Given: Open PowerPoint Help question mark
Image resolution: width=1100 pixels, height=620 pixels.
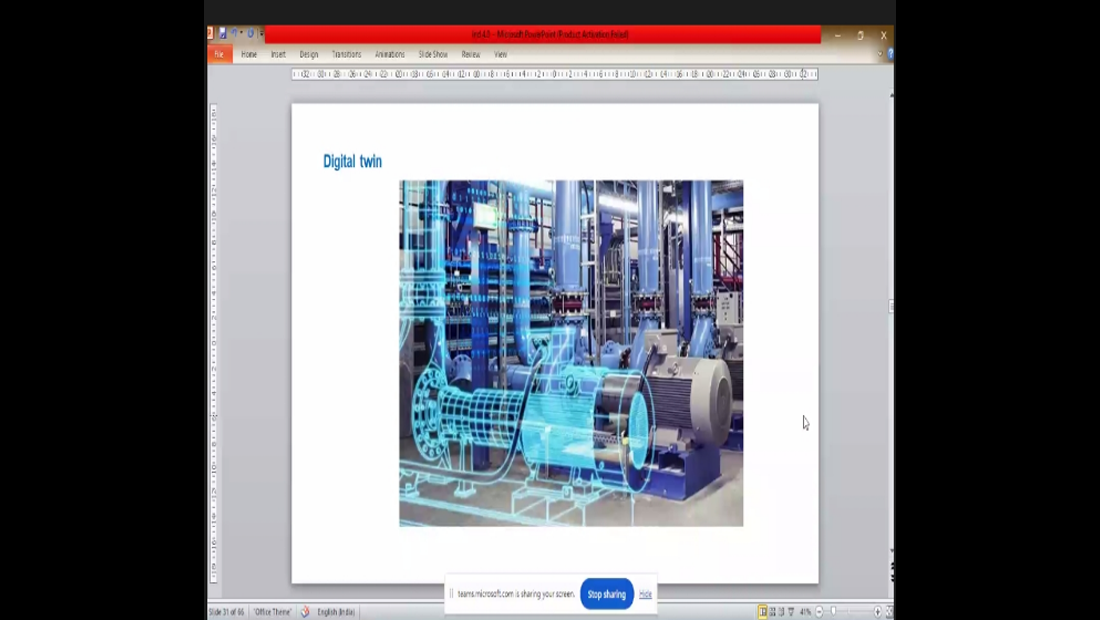Looking at the screenshot, I should point(890,55).
